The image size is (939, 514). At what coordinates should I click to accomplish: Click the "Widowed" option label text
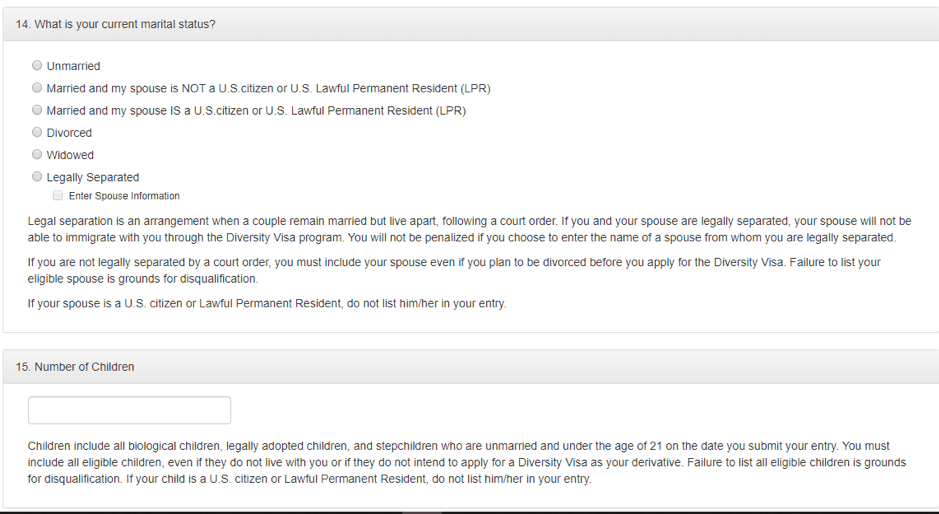70,155
